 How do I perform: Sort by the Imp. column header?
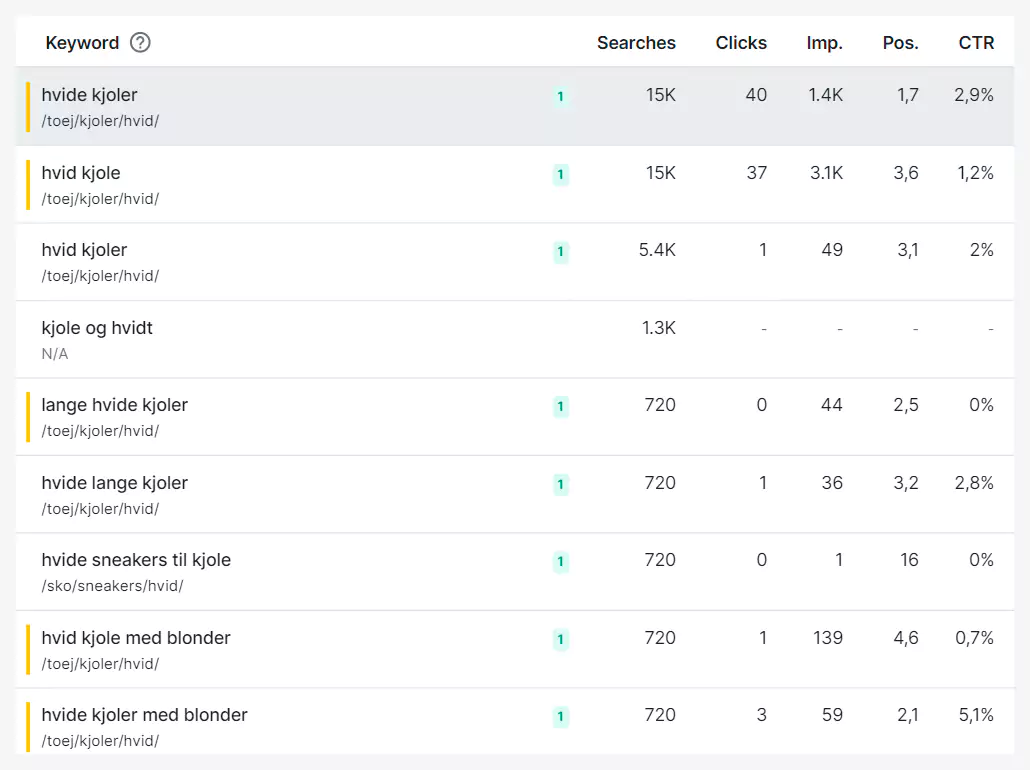coord(824,43)
